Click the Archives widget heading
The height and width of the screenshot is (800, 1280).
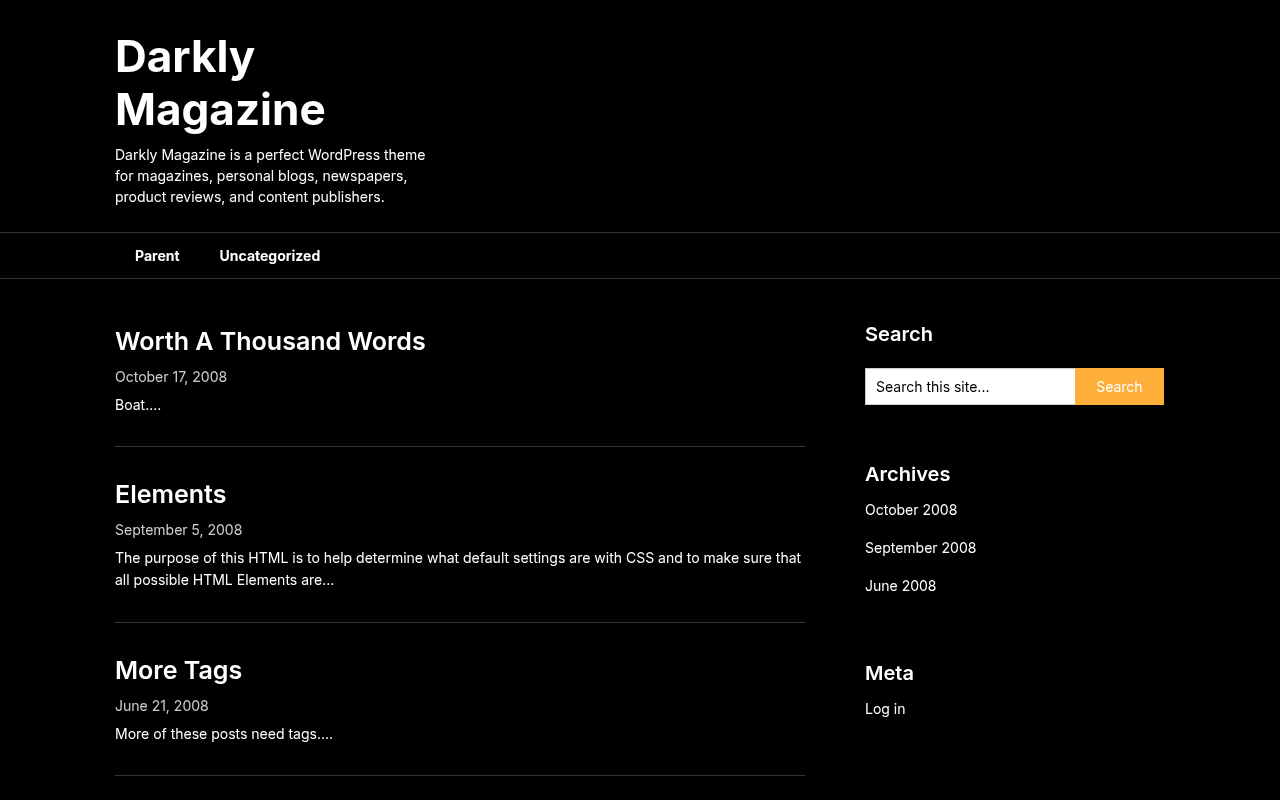coord(908,474)
